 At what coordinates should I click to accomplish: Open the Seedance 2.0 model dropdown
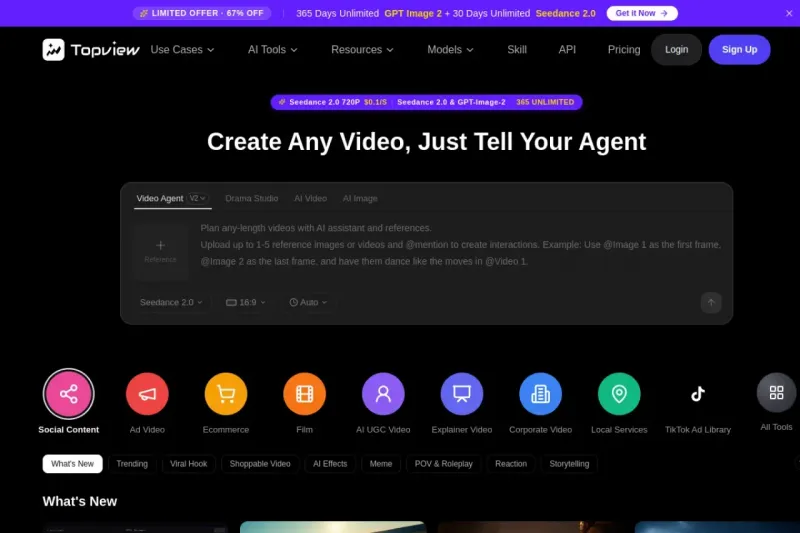[x=171, y=302]
